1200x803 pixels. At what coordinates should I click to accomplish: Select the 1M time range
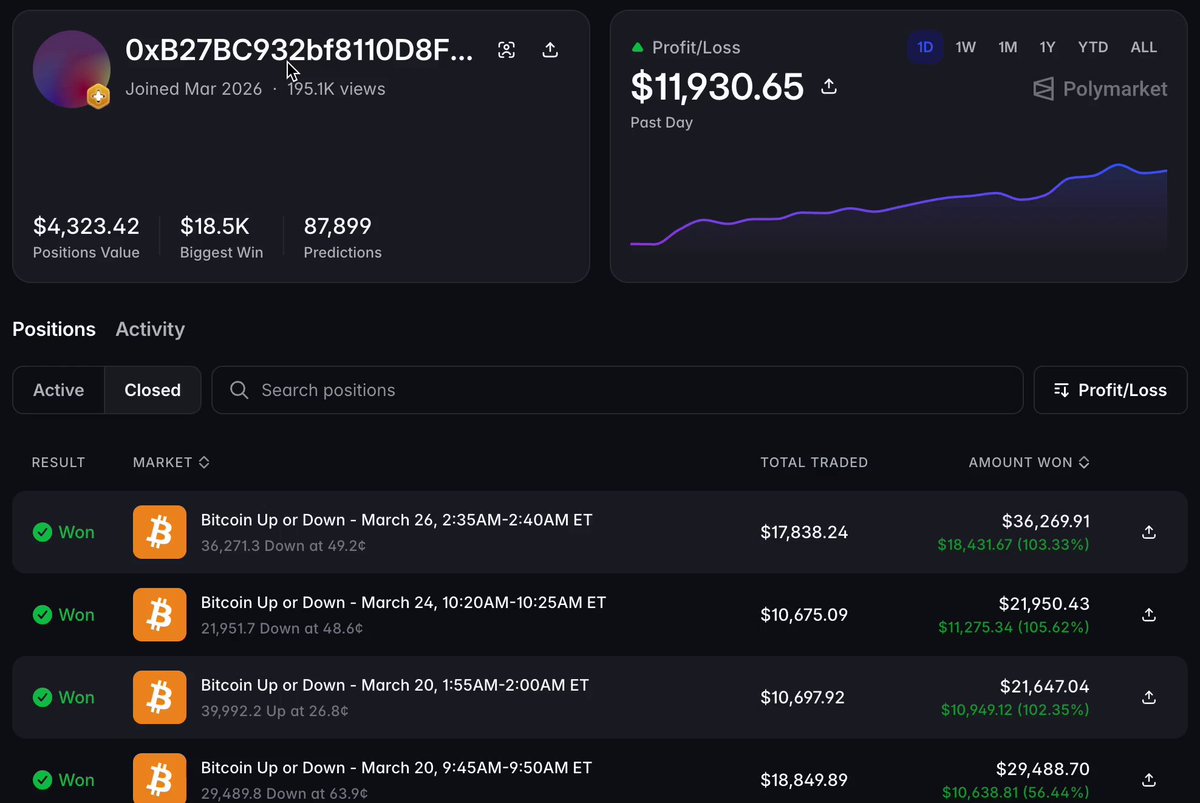coord(1007,47)
